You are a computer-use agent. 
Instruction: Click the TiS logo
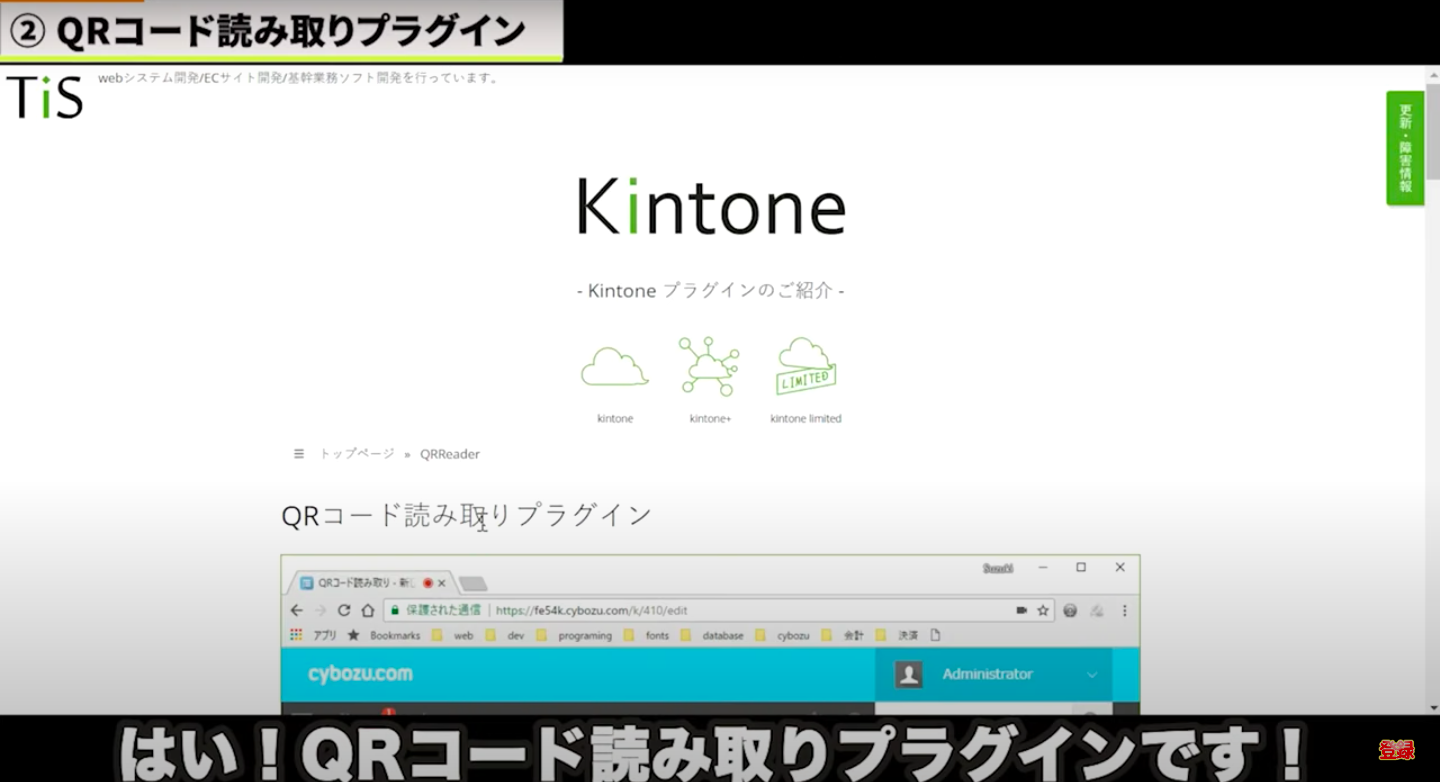[45, 97]
